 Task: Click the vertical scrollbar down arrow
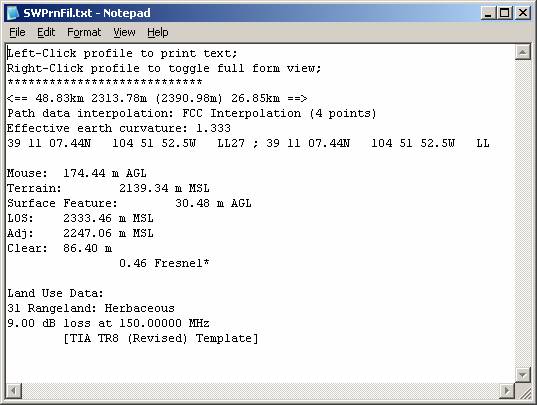tap(523, 375)
